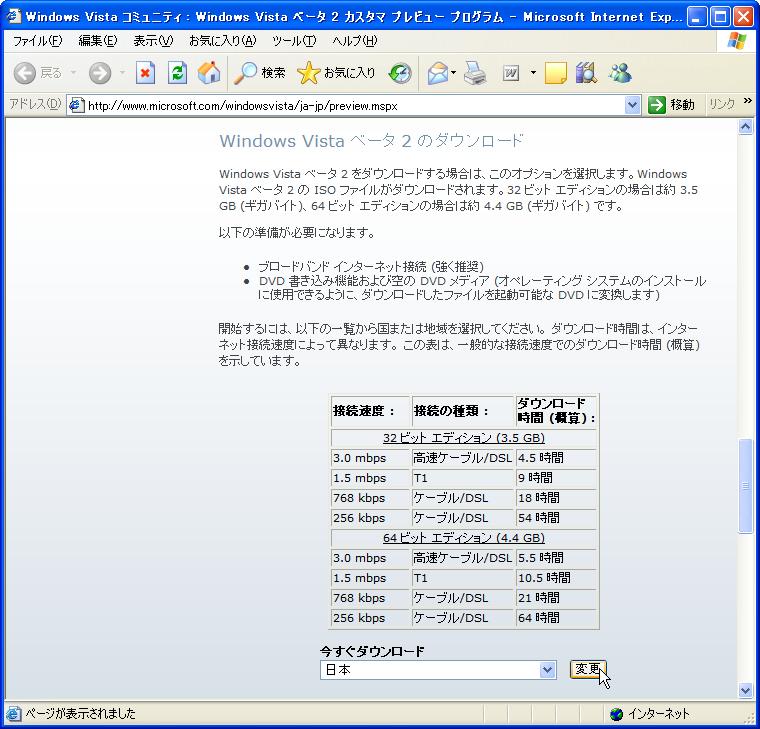Click the 4.5 時間 table cell
760x729 pixels.
coord(556,458)
